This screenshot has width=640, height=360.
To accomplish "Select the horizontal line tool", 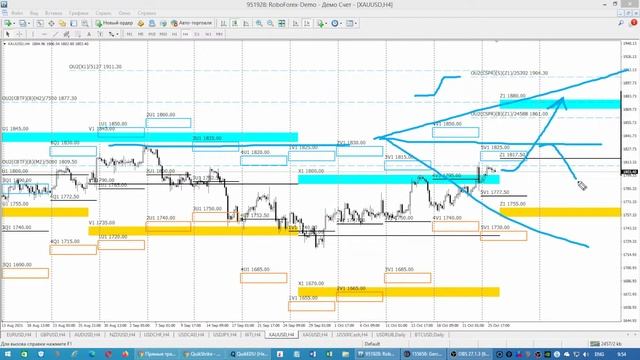I will click(x=44, y=34).
